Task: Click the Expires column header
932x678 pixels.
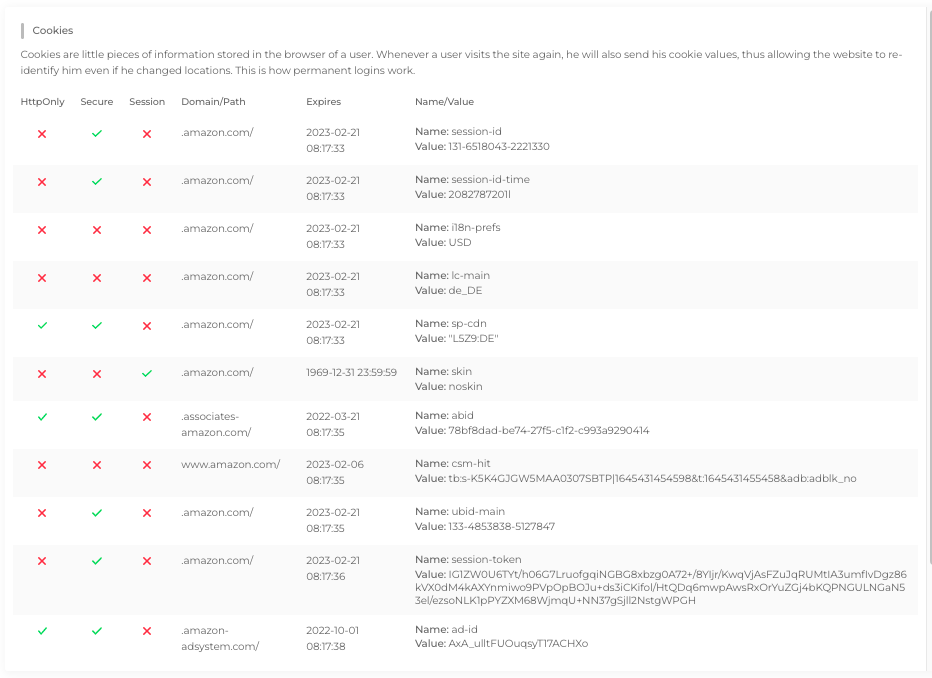Action: (x=323, y=102)
